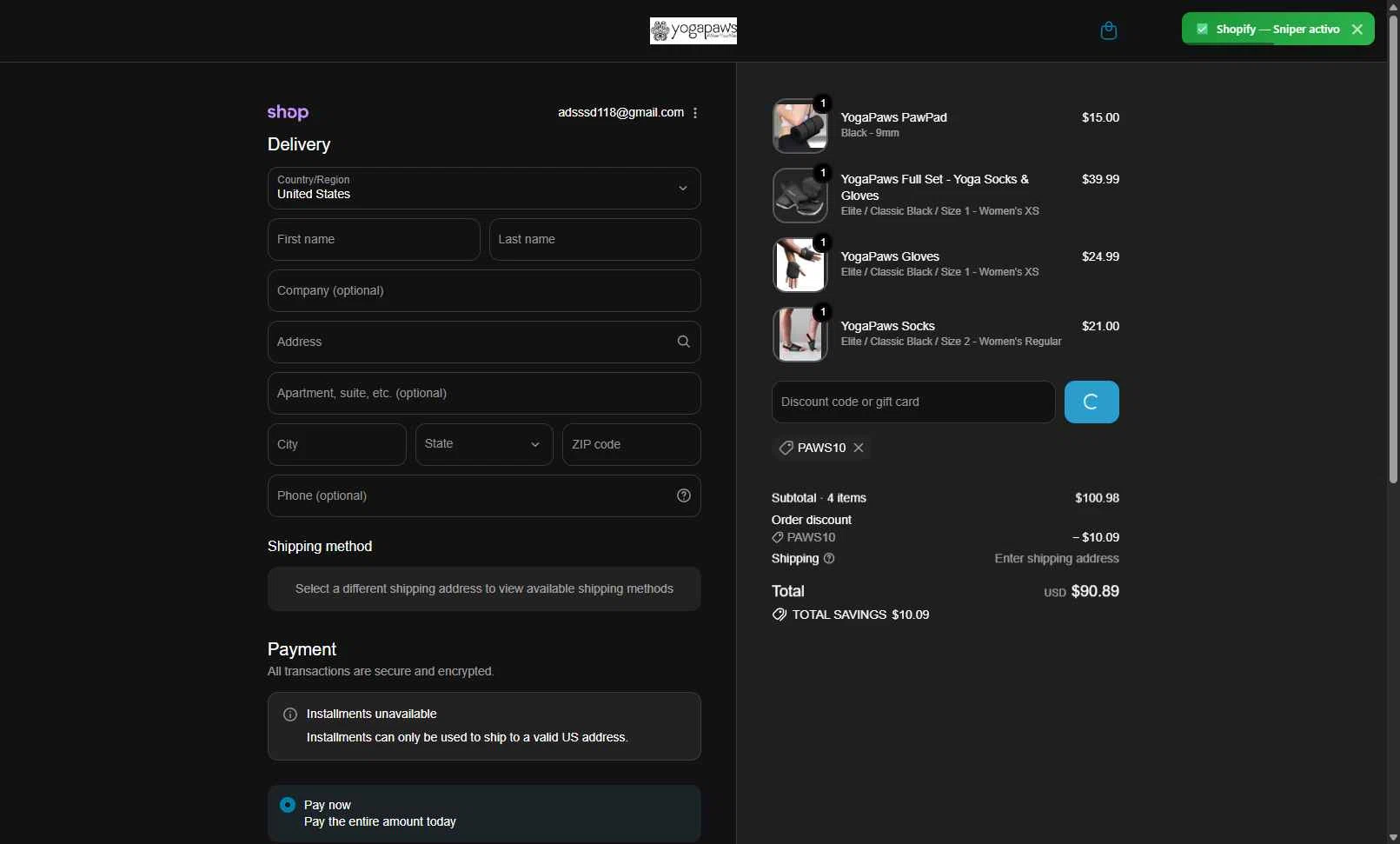Image resolution: width=1400 pixels, height=844 pixels.
Task: Remove the PAWS10 discount code
Action: 859,448
